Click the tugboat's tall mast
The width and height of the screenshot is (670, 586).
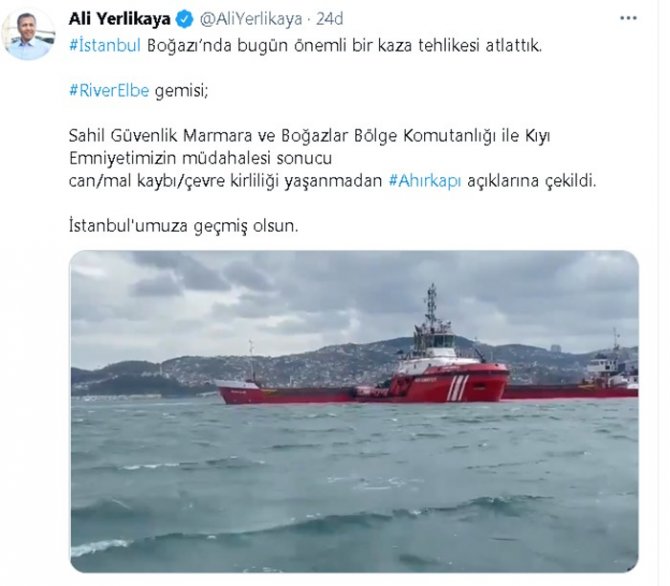(x=432, y=303)
